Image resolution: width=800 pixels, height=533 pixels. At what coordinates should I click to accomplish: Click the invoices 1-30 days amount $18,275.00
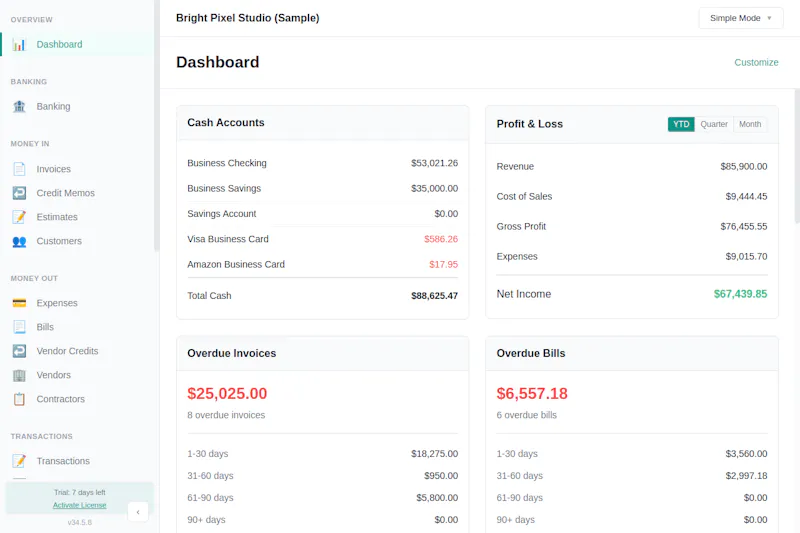pos(434,453)
